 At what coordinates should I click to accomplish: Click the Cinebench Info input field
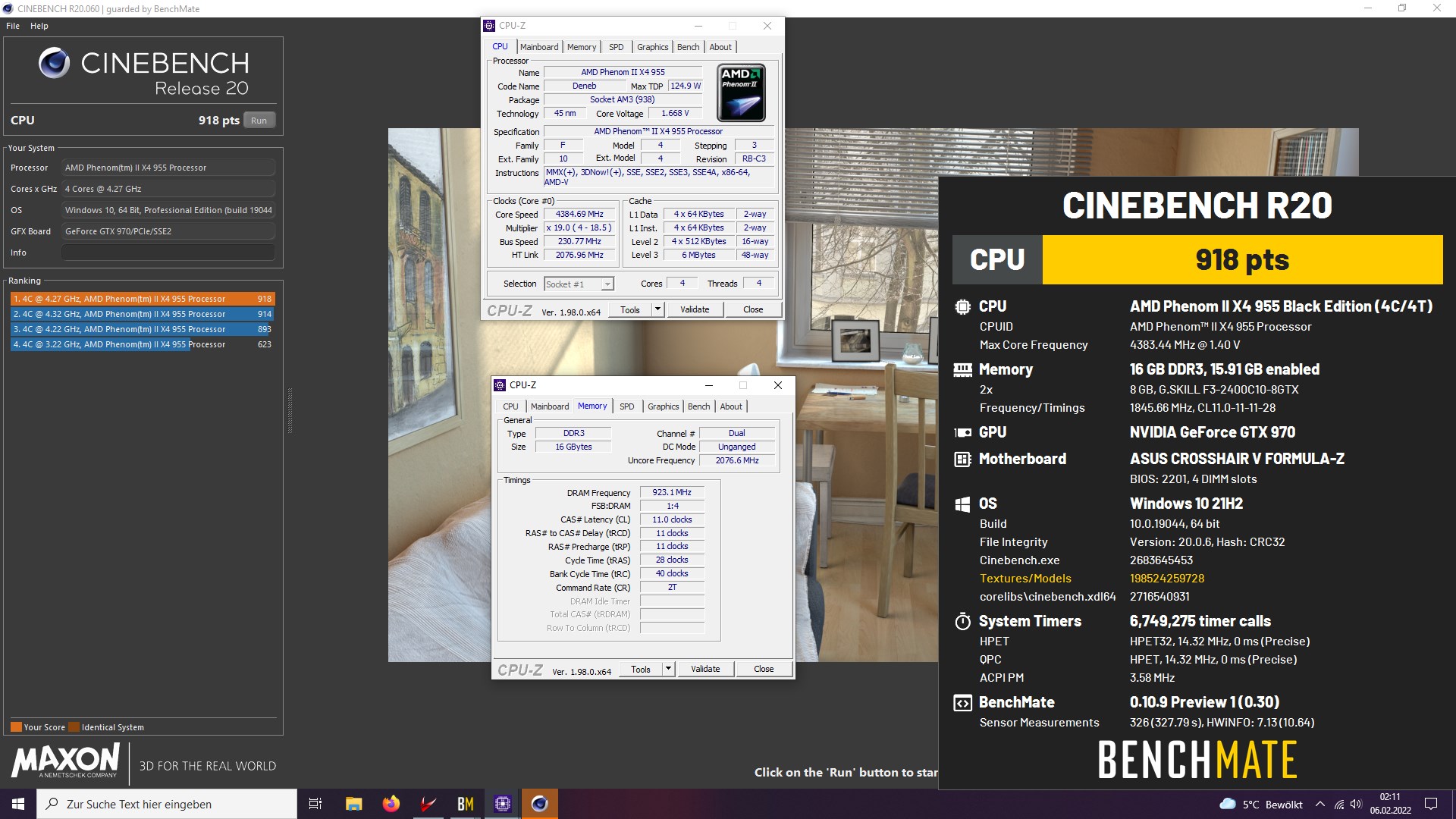pyautogui.click(x=168, y=253)
